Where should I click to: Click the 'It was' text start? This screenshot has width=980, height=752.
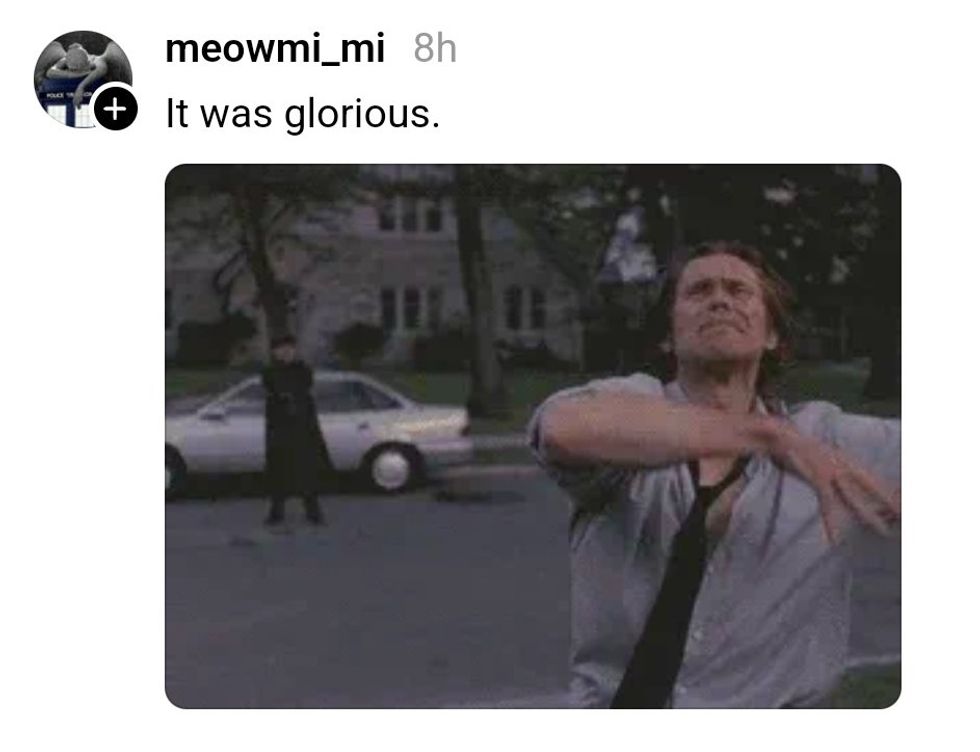point(219,114)
